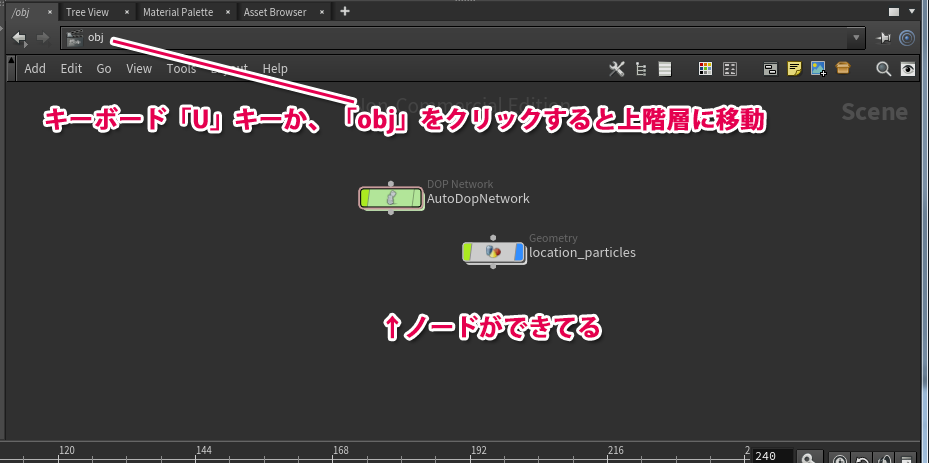929x463 pixels.
Task: Jump to frame 120 on timeline
Action: 67,451
